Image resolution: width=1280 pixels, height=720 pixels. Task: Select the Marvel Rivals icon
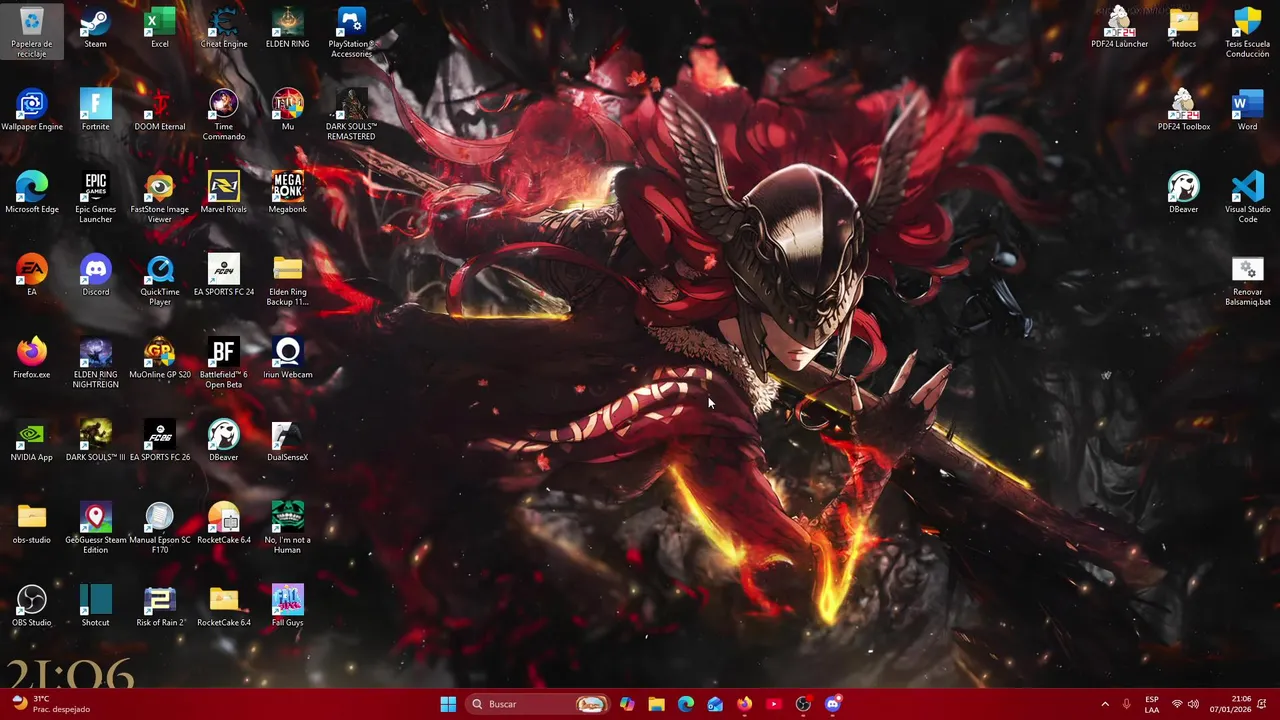(x=224, y=193)
